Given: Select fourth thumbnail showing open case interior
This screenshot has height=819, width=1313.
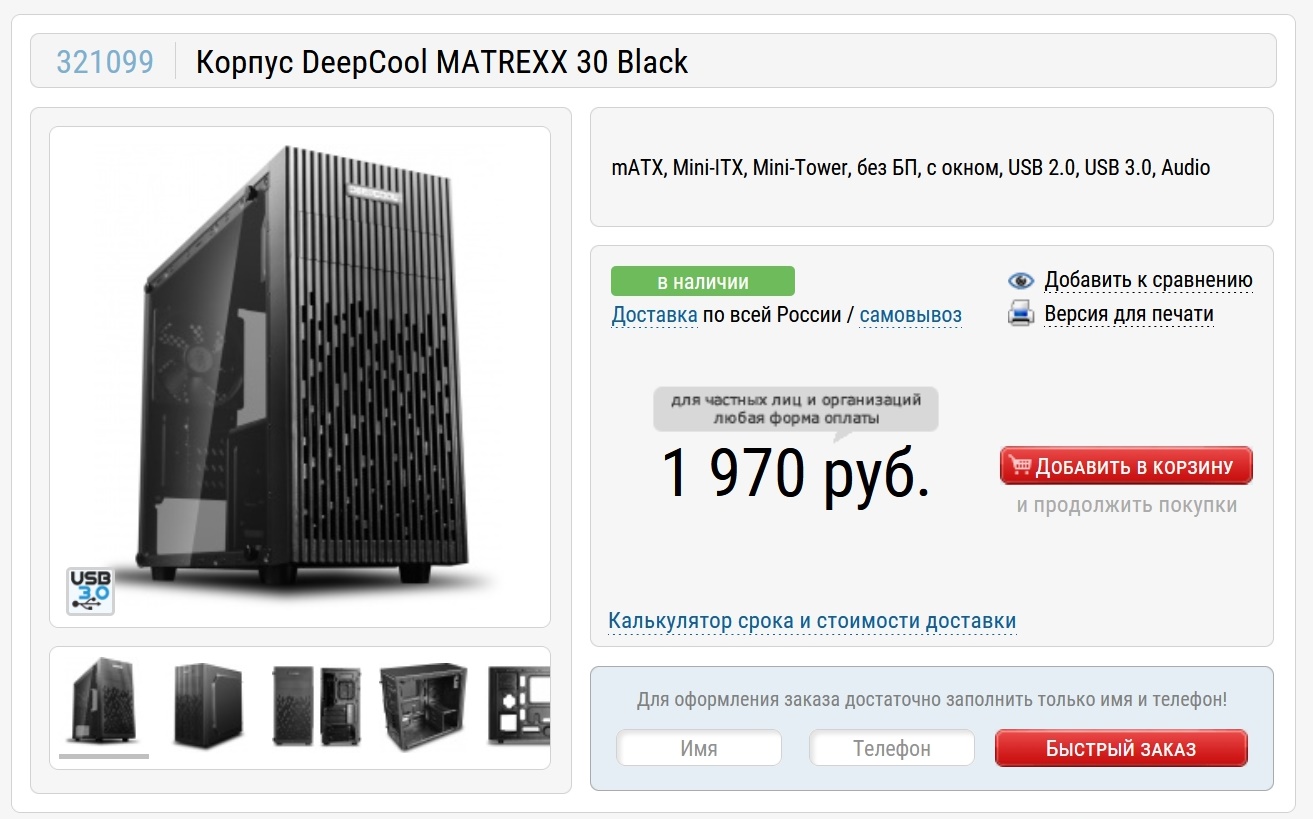Looking at the screenshot, I should pos(423,705).
